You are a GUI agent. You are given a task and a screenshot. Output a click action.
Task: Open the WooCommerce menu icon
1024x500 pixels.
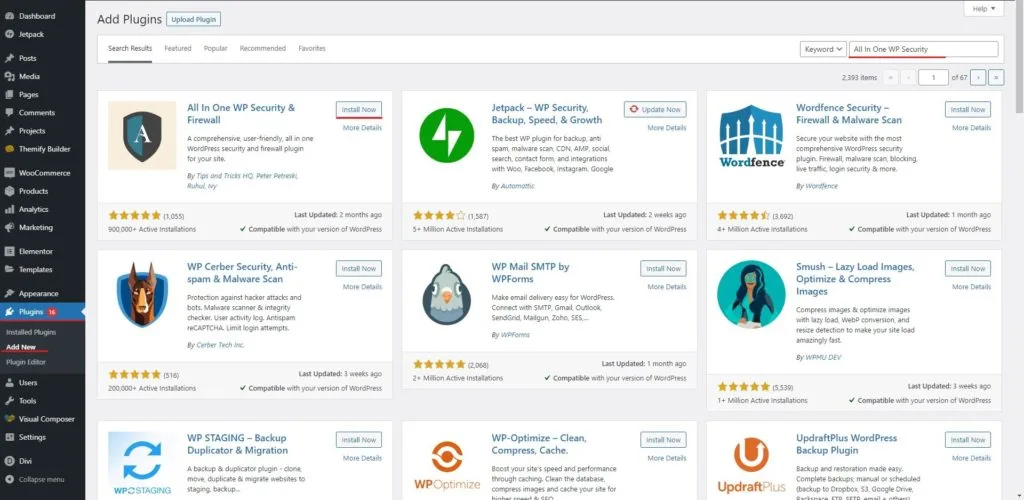(9, 173)
